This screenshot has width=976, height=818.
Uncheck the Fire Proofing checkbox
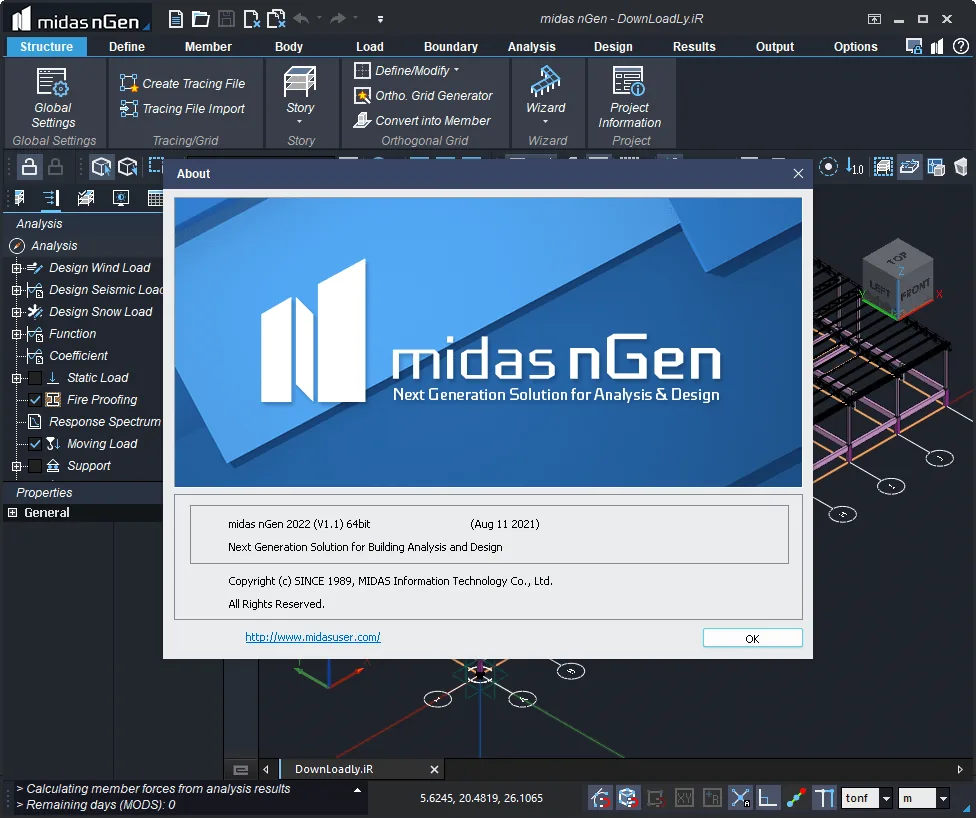(35, 400)
